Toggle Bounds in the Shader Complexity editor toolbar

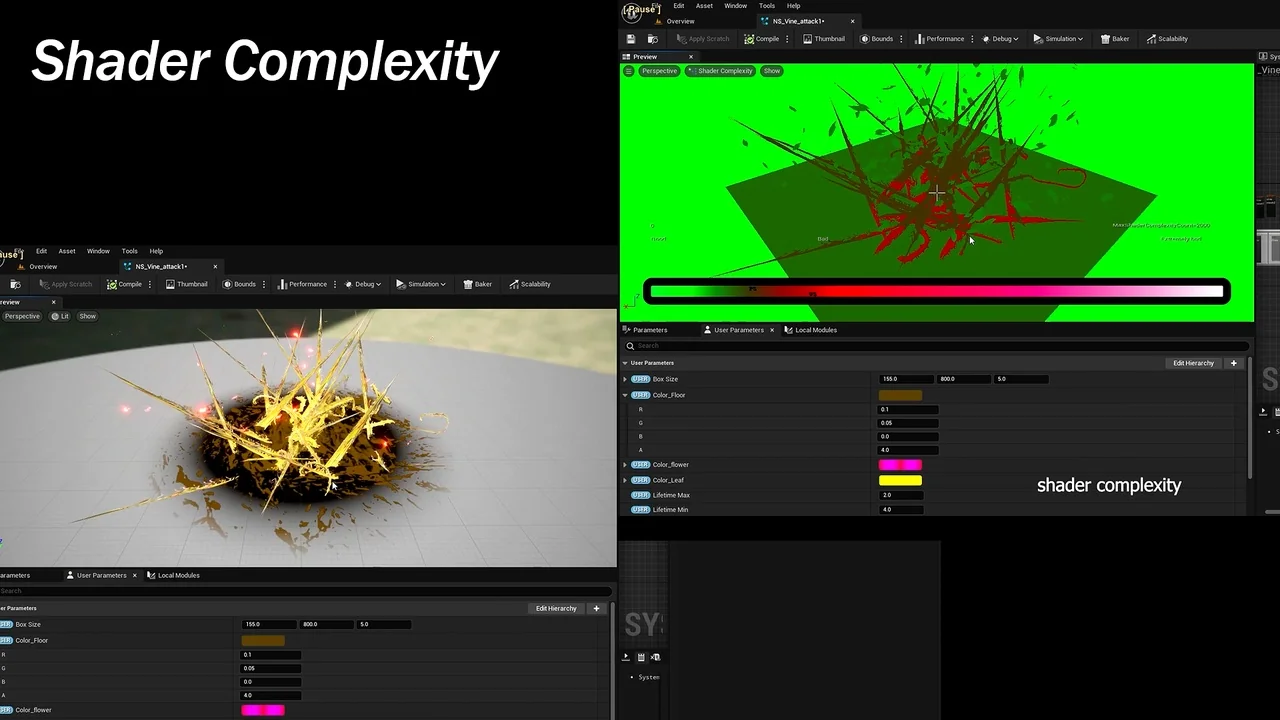coord(876,39)
